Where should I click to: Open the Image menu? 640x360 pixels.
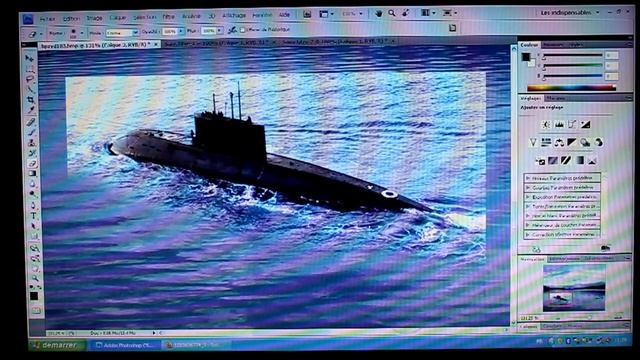(x=94, y=18)
